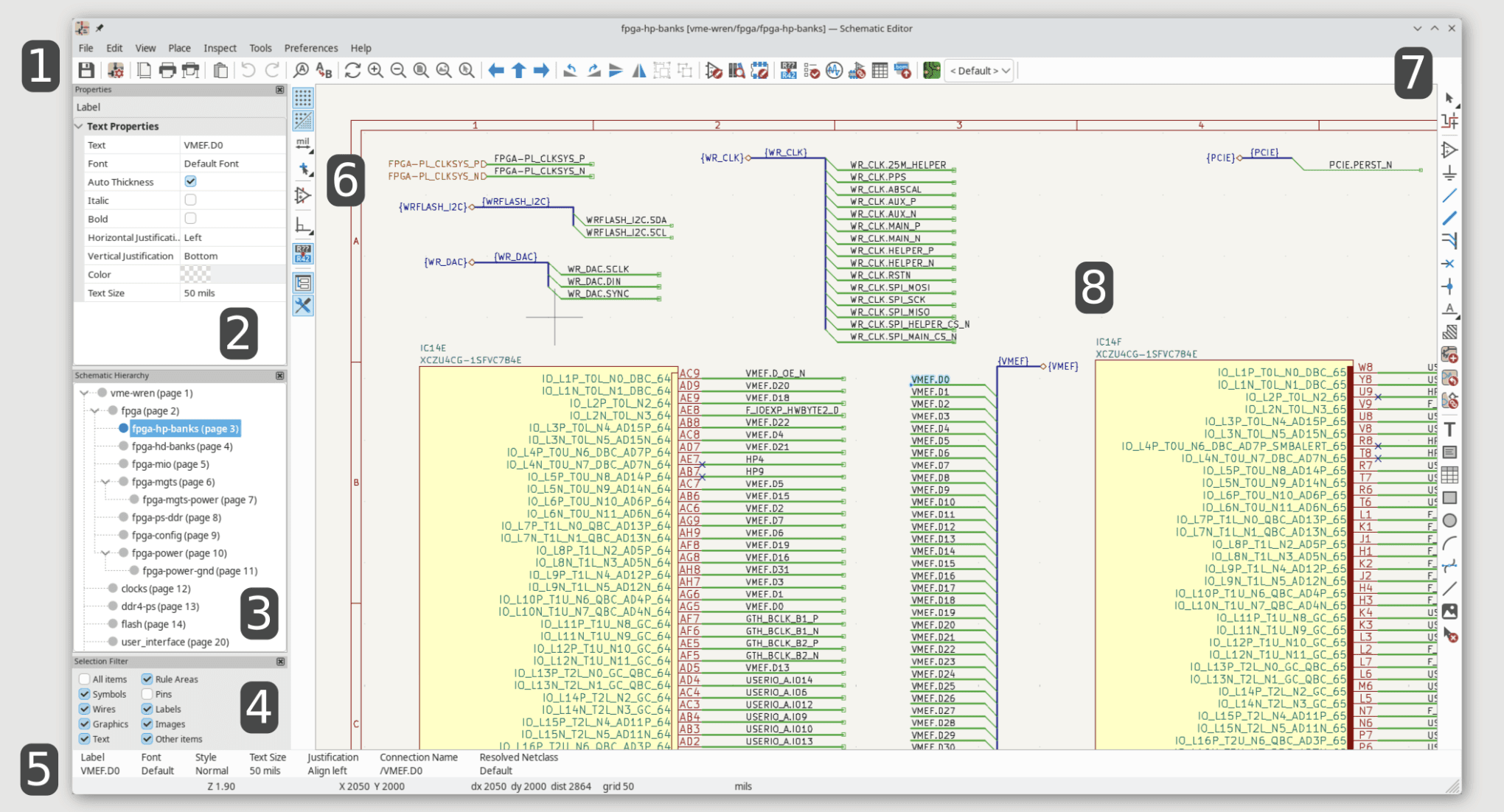Open the Inspect menu
The image size is (1504, 812).
[220, 48]
